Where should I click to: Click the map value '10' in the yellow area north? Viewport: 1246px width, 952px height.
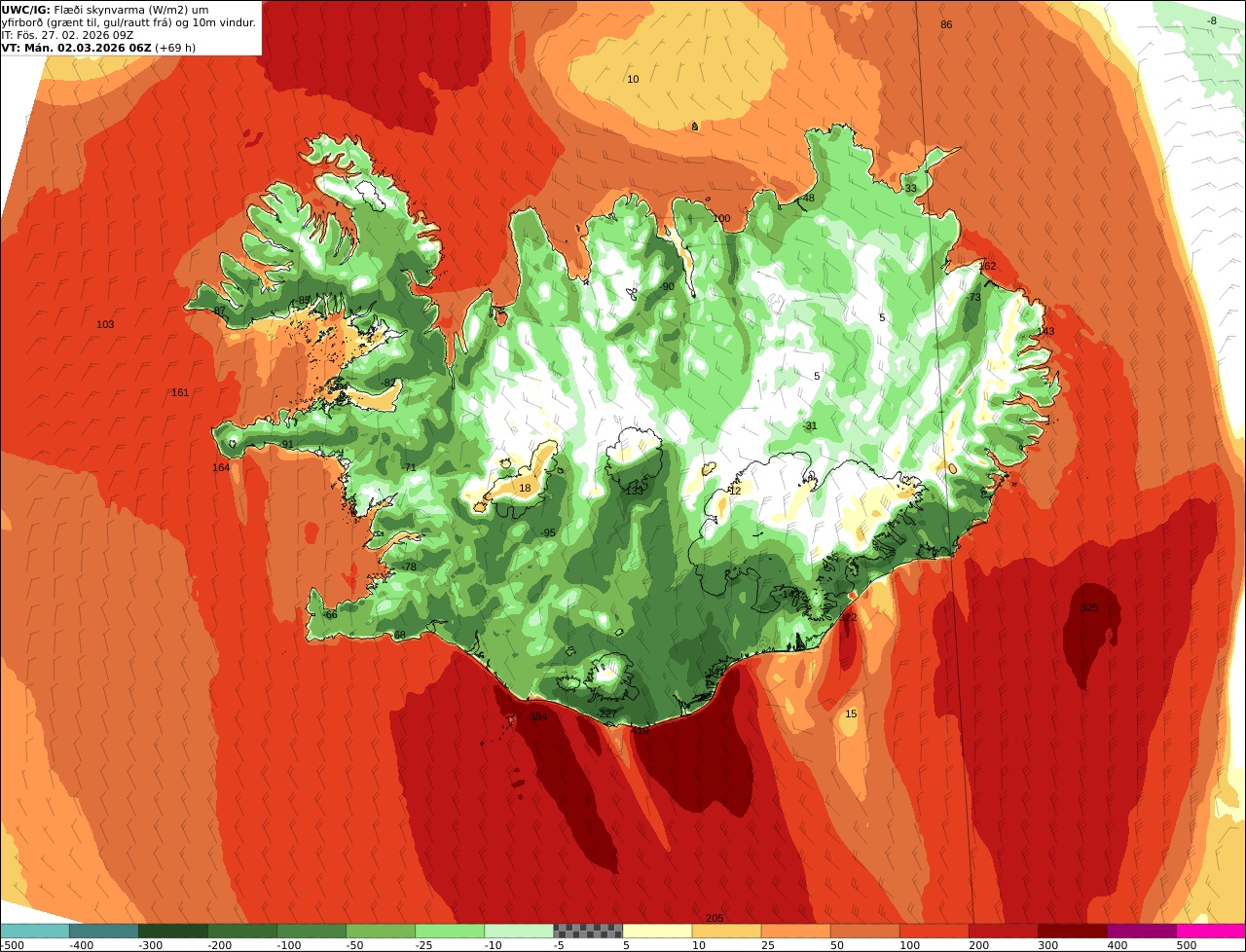[x=633, y=79]
